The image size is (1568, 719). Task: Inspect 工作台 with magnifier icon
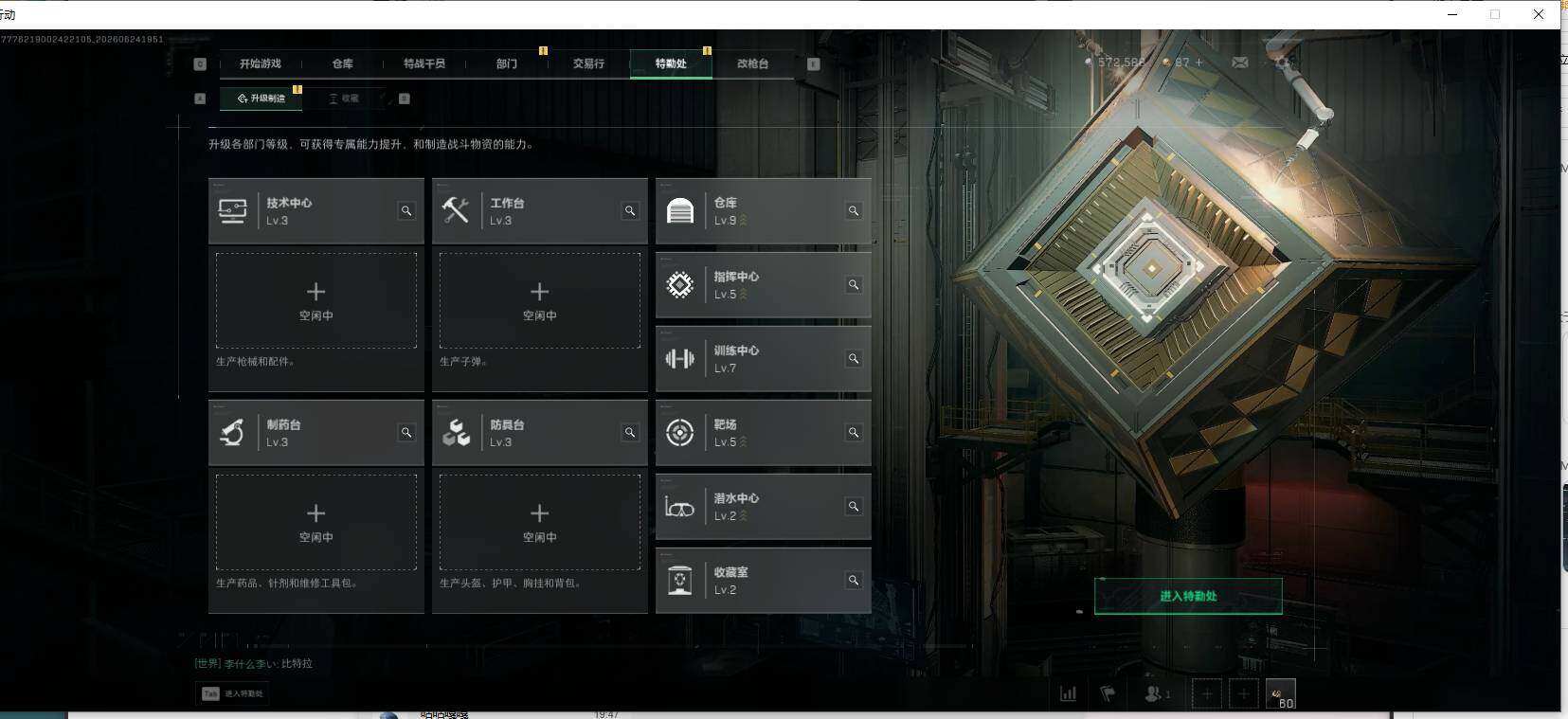coord(630,211)
